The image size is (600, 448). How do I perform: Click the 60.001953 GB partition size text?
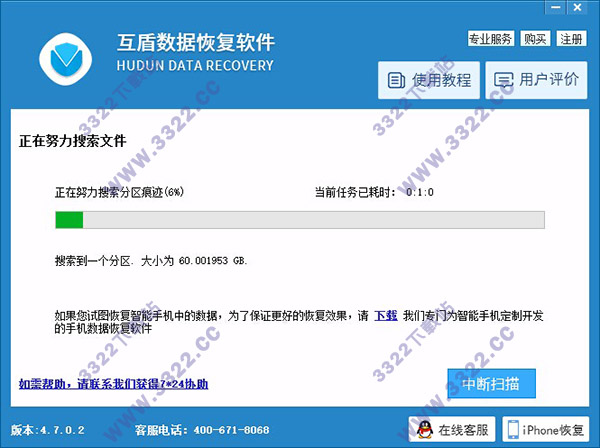[x=213, y=261]
